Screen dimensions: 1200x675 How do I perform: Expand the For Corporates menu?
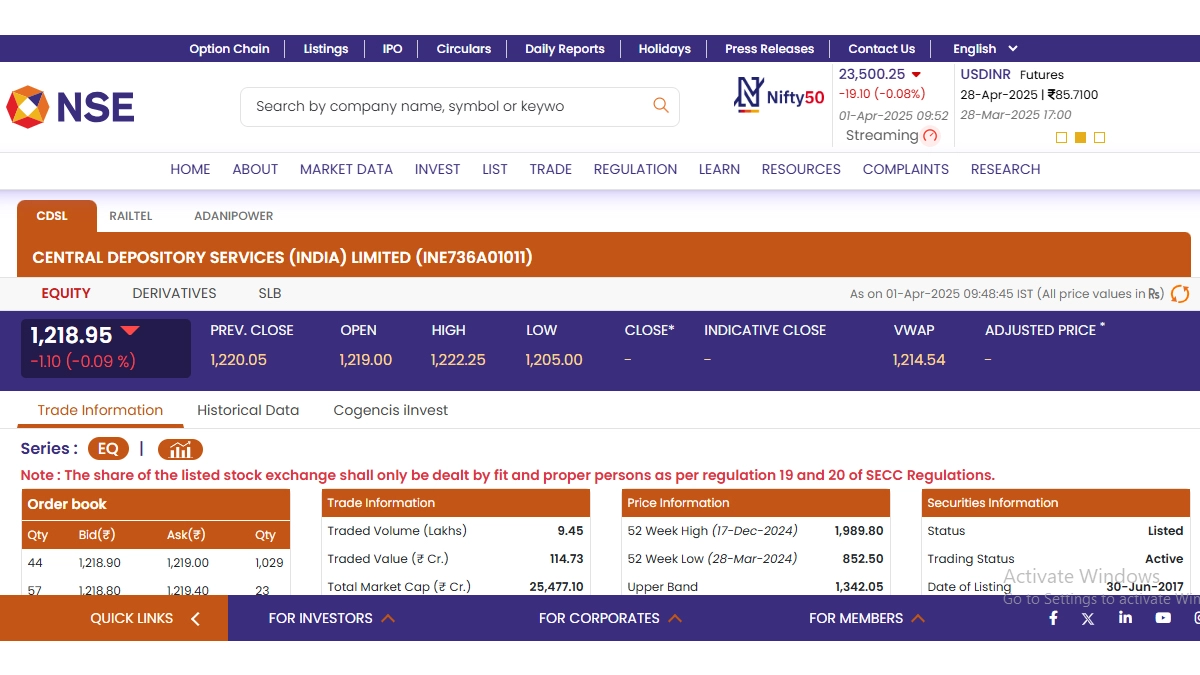click(610, 618)
